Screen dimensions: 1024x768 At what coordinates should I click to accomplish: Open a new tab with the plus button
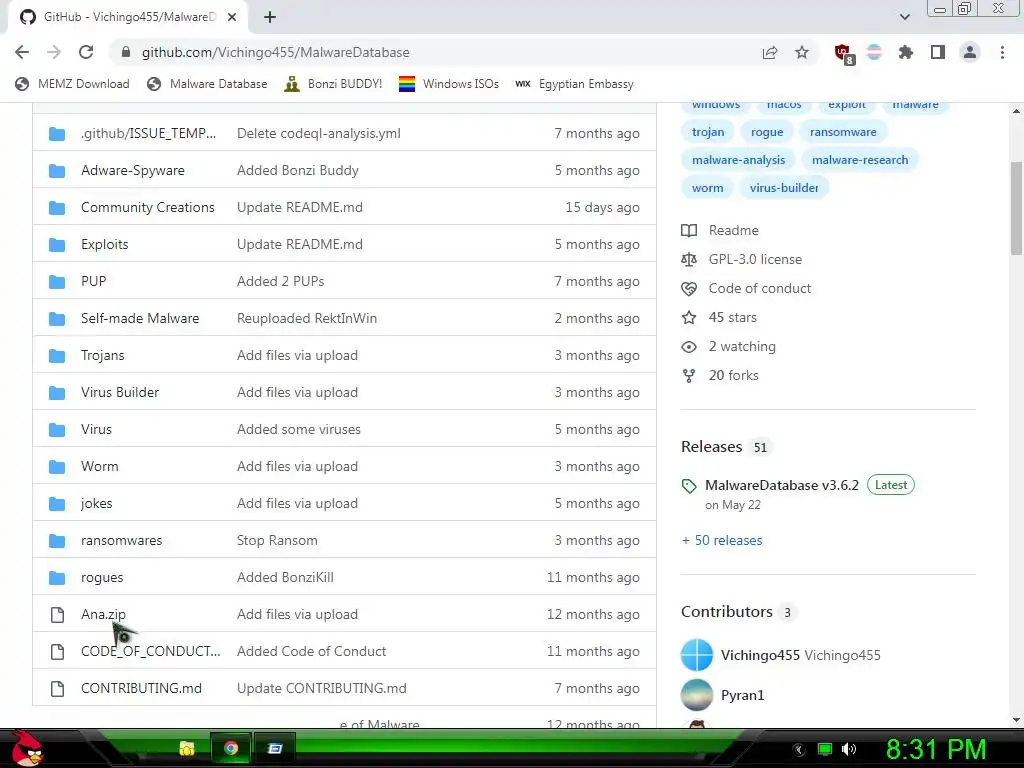[270, 17]
